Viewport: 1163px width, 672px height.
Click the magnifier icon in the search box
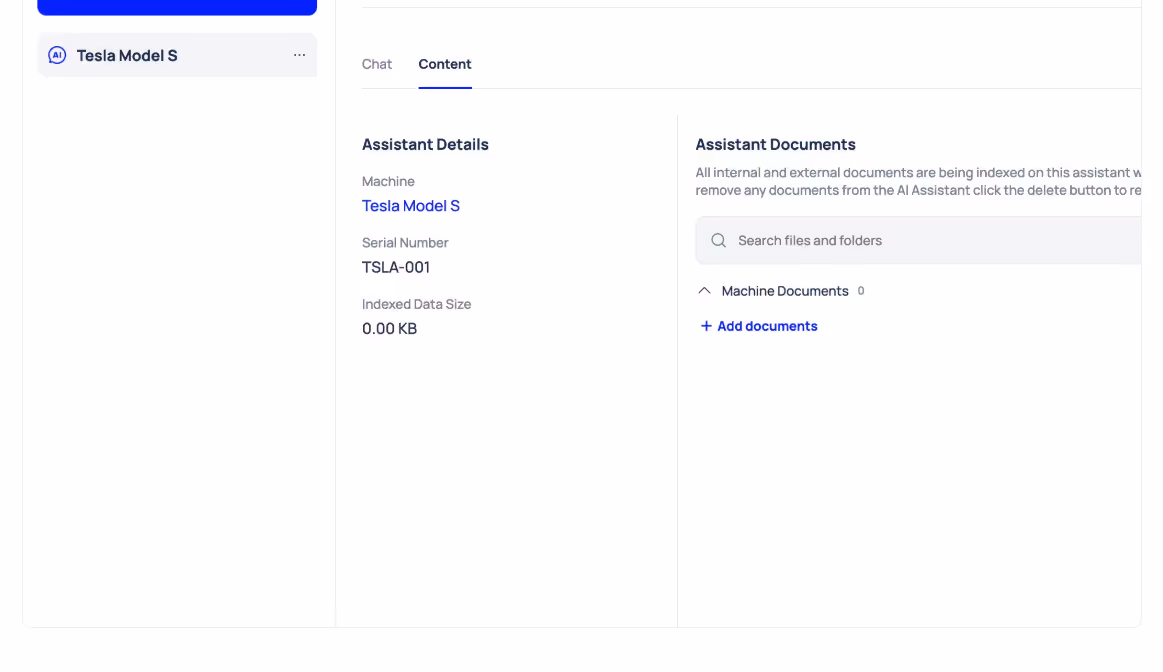(718, 240)
